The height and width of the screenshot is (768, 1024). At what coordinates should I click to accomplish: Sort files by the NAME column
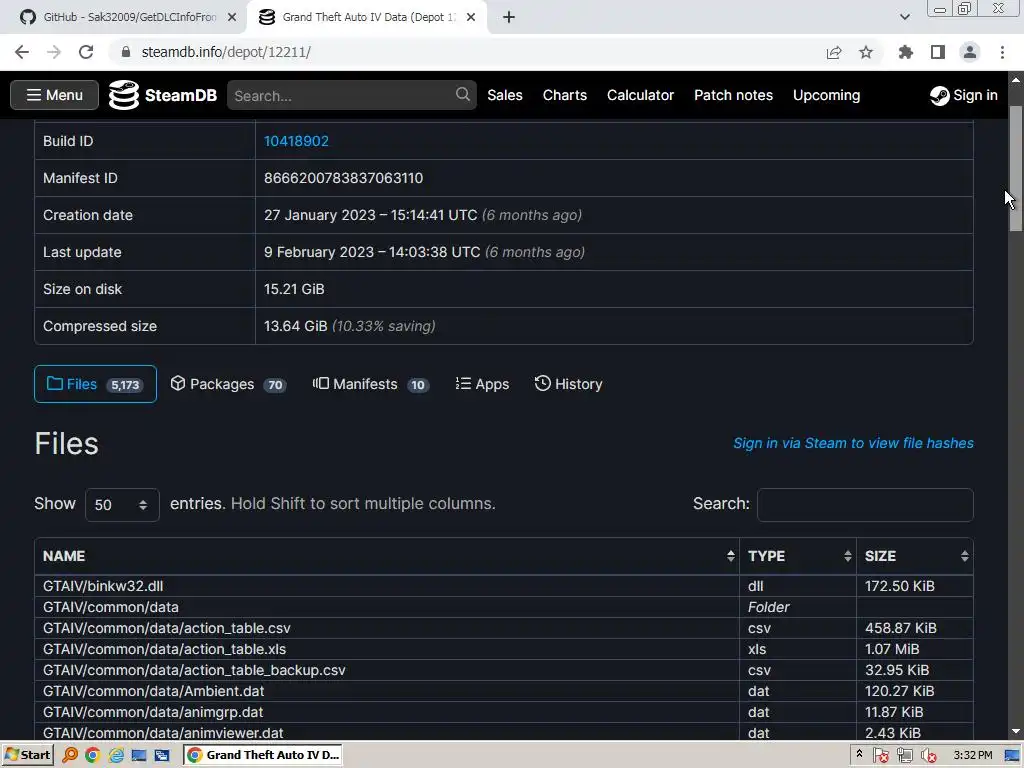(x=387, y=556)
